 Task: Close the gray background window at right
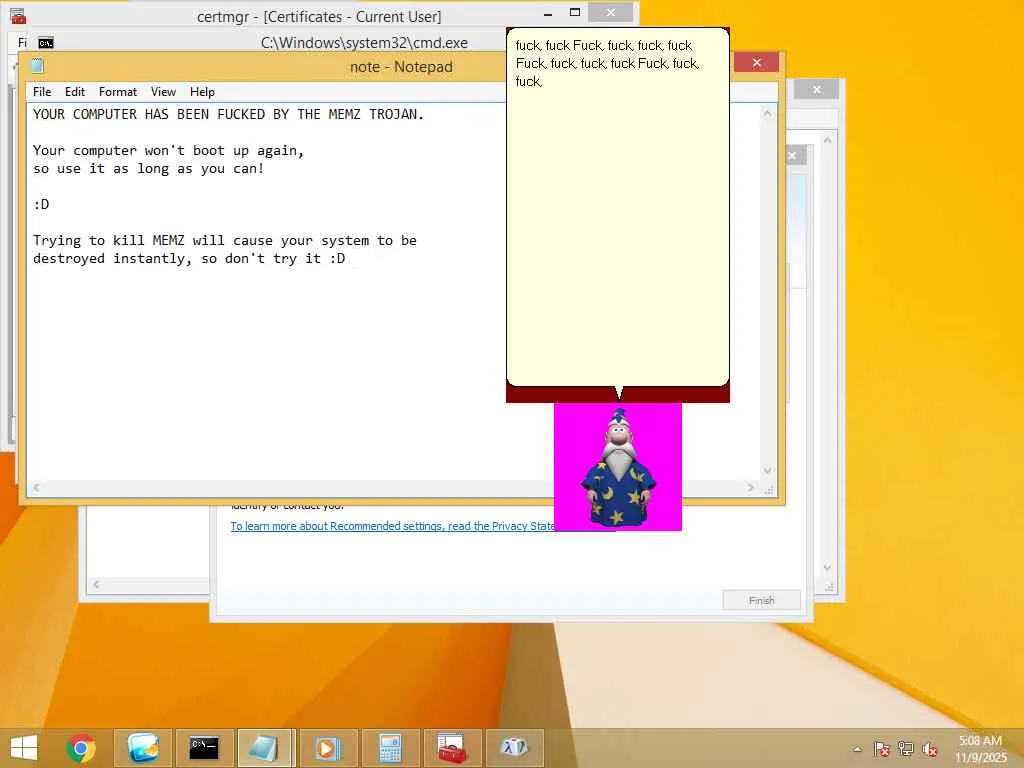click(x=816, y=89)
